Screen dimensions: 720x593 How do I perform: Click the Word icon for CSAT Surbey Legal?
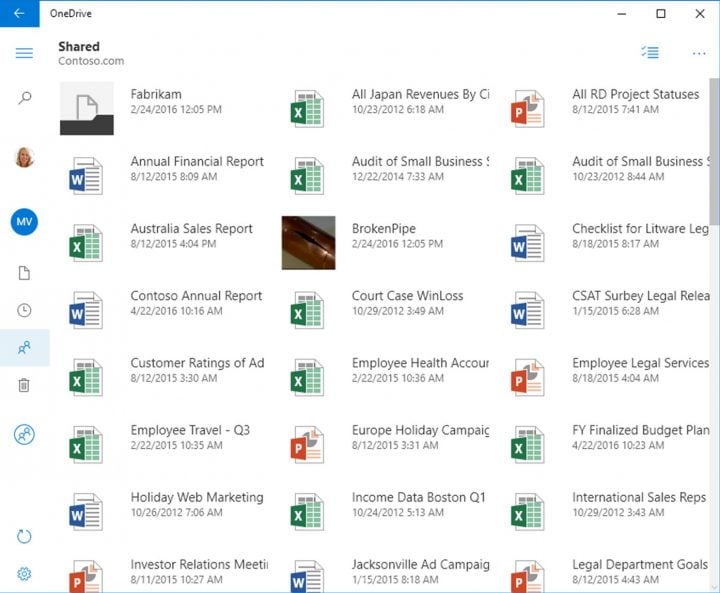[x=528, y=310]
